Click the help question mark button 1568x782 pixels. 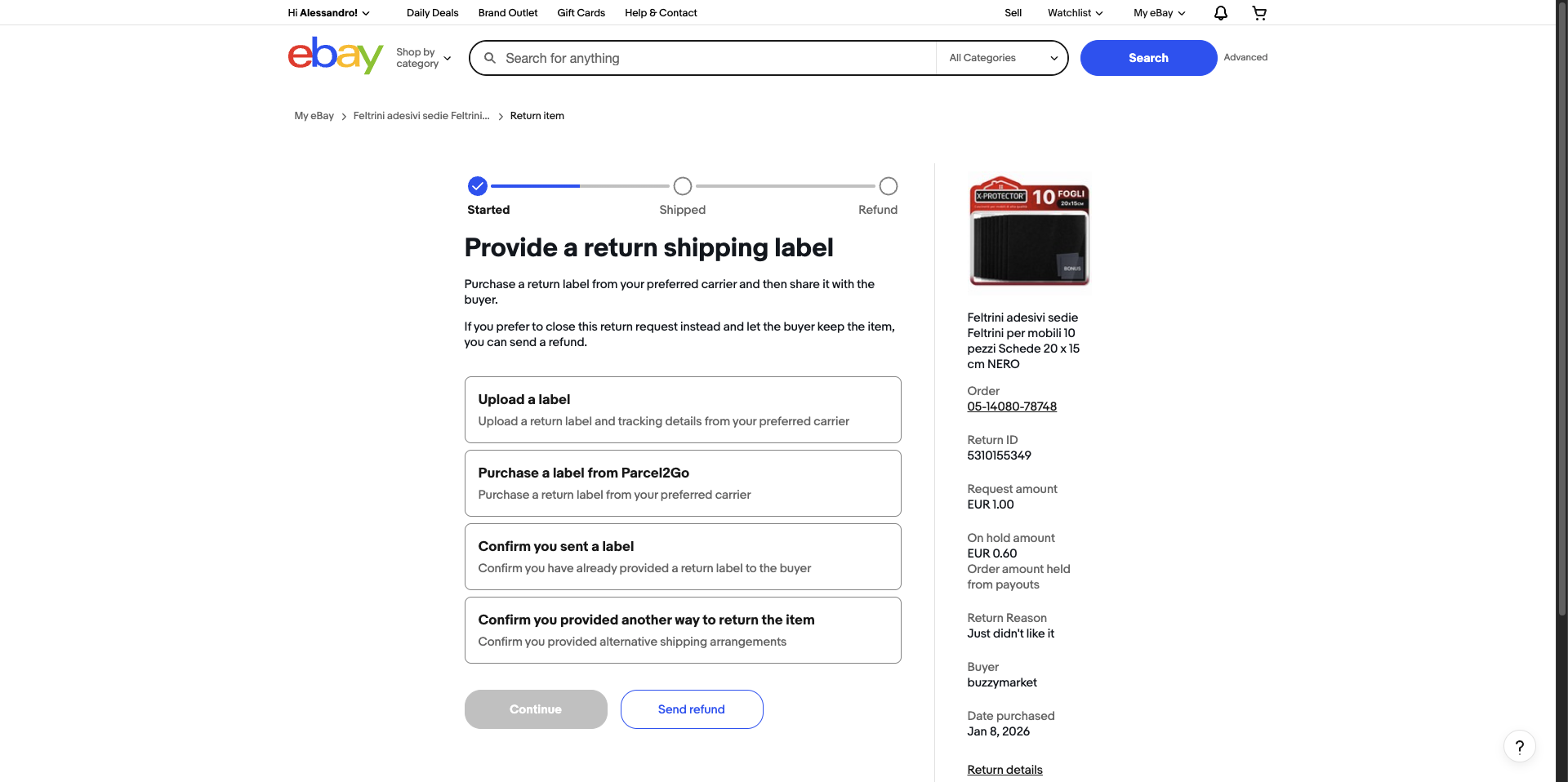1519,746
